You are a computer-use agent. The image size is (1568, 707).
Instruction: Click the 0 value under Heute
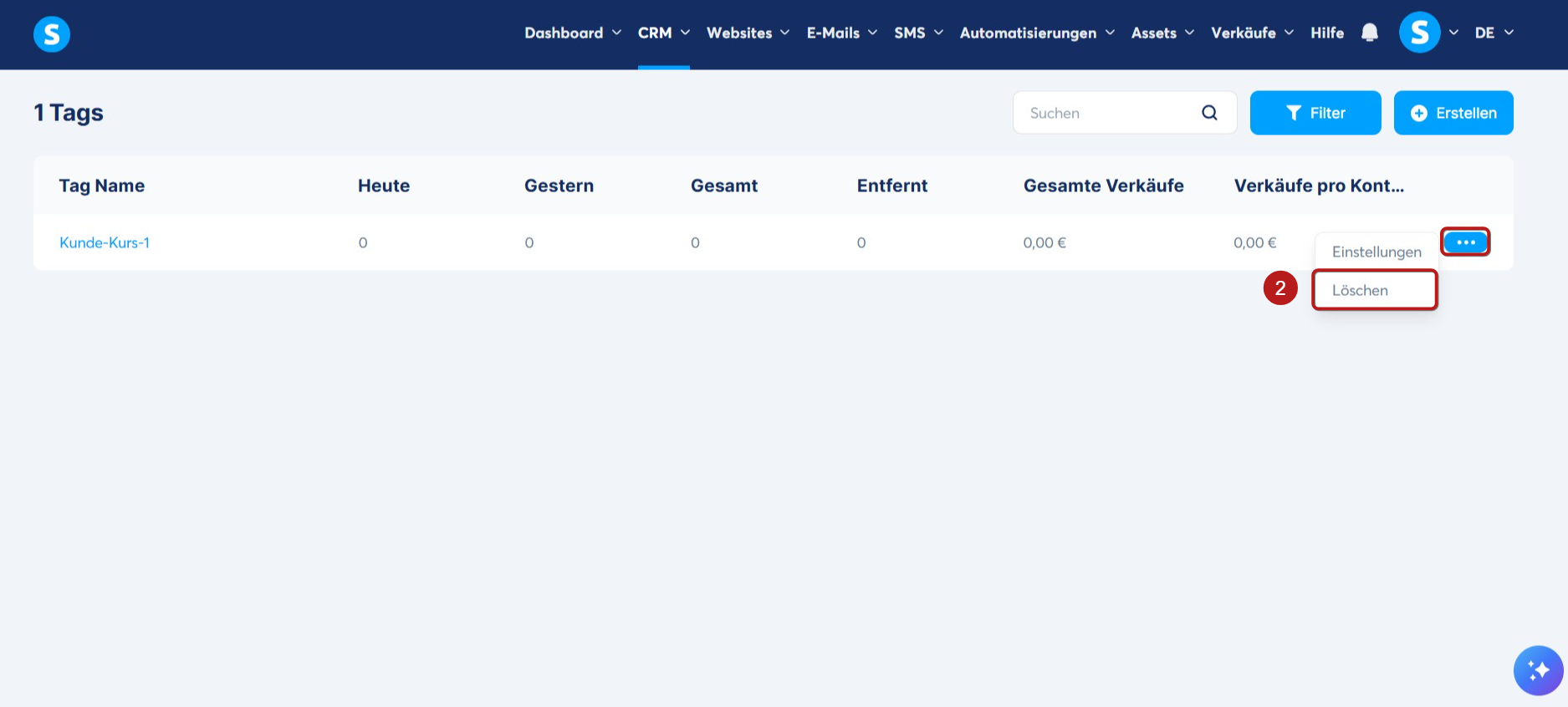tap(363, 242)
